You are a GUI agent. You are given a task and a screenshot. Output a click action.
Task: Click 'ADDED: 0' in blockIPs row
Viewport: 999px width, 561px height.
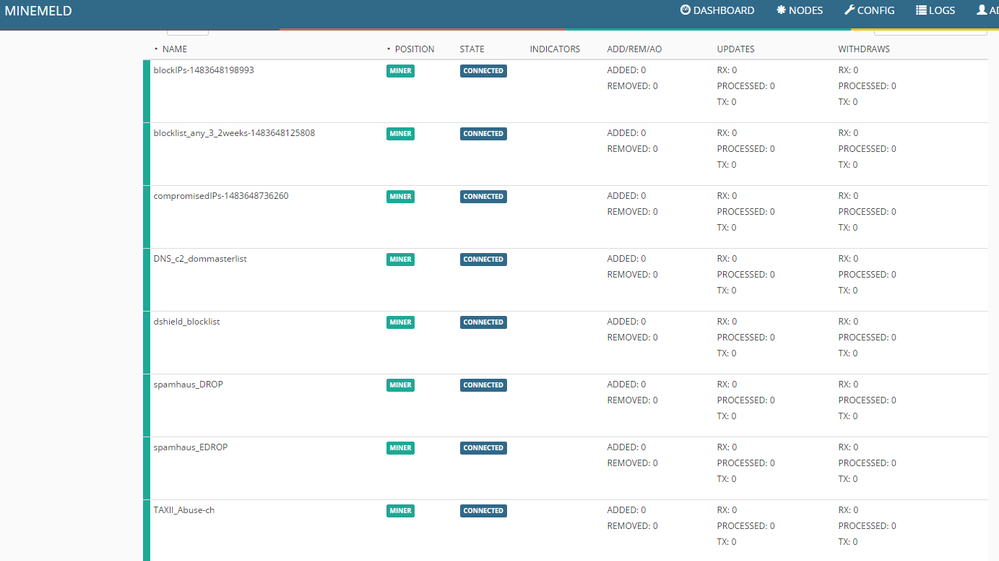click(x=626, y=70)
